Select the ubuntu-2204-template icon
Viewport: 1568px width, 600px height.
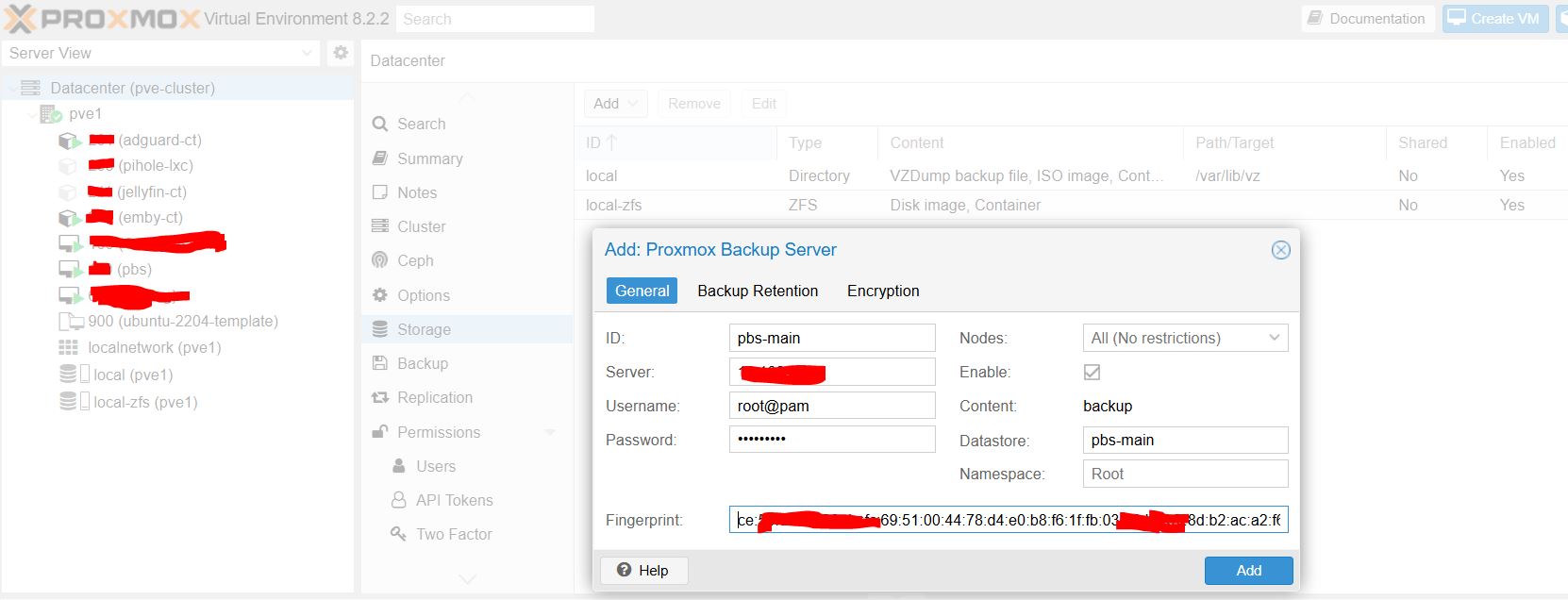coord(72,321)
